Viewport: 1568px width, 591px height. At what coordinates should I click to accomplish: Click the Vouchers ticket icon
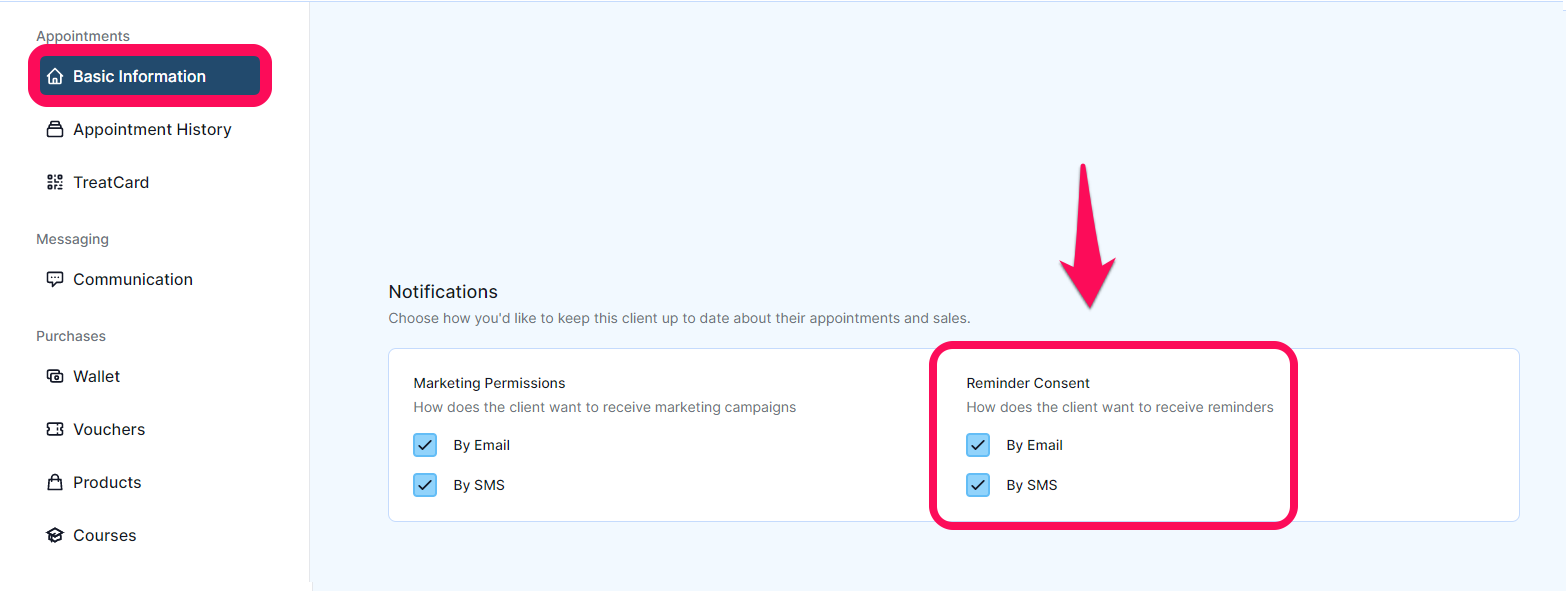click(55, 430)
